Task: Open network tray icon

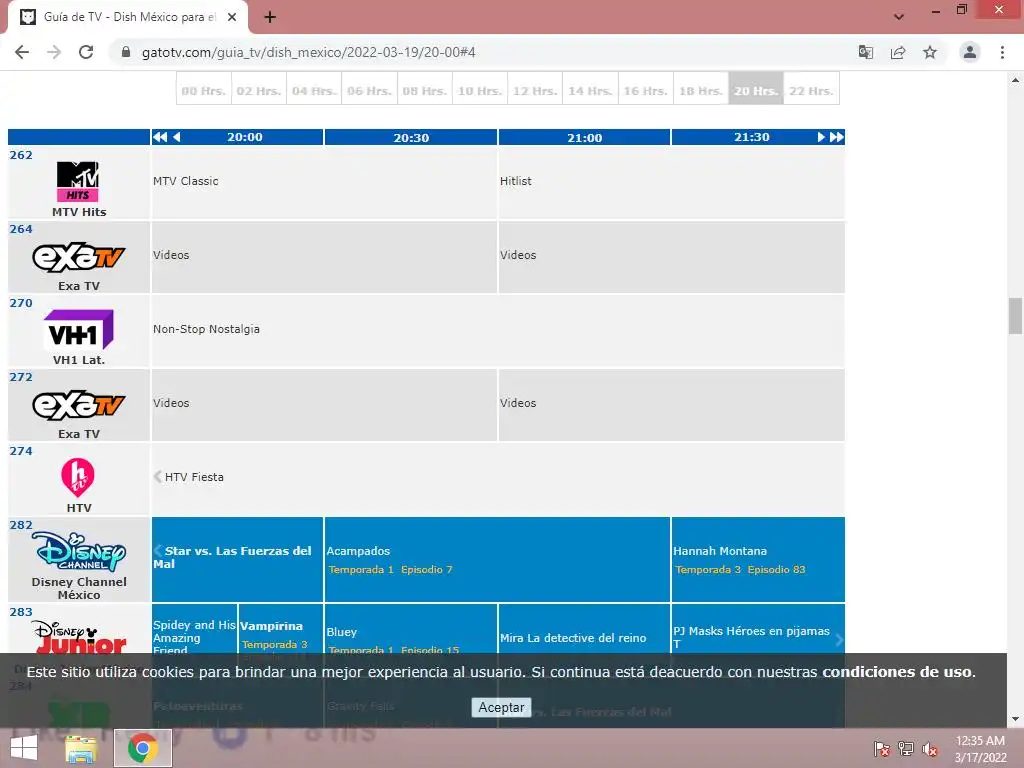Action: (906, 749)
